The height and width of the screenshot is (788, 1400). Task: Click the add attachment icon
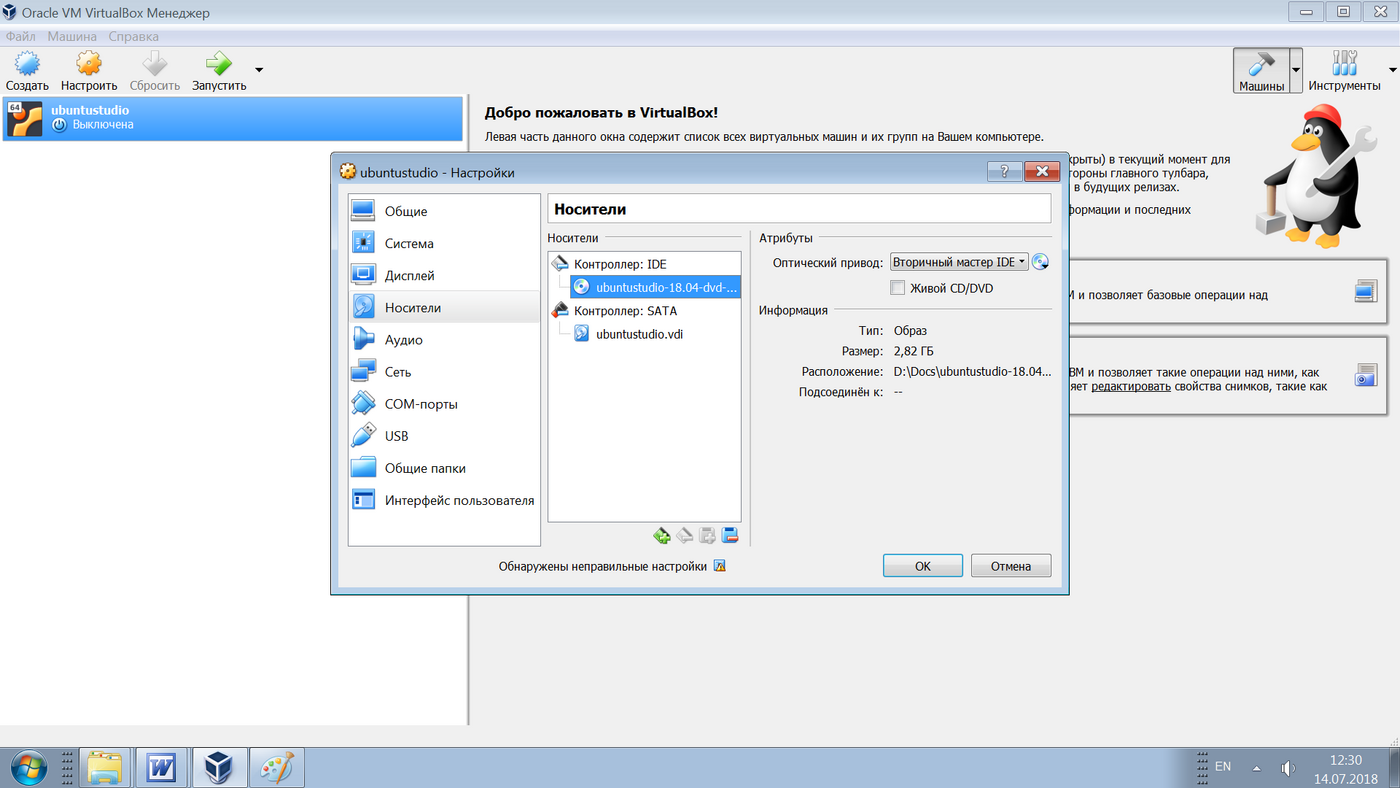(x=708, y=535)
